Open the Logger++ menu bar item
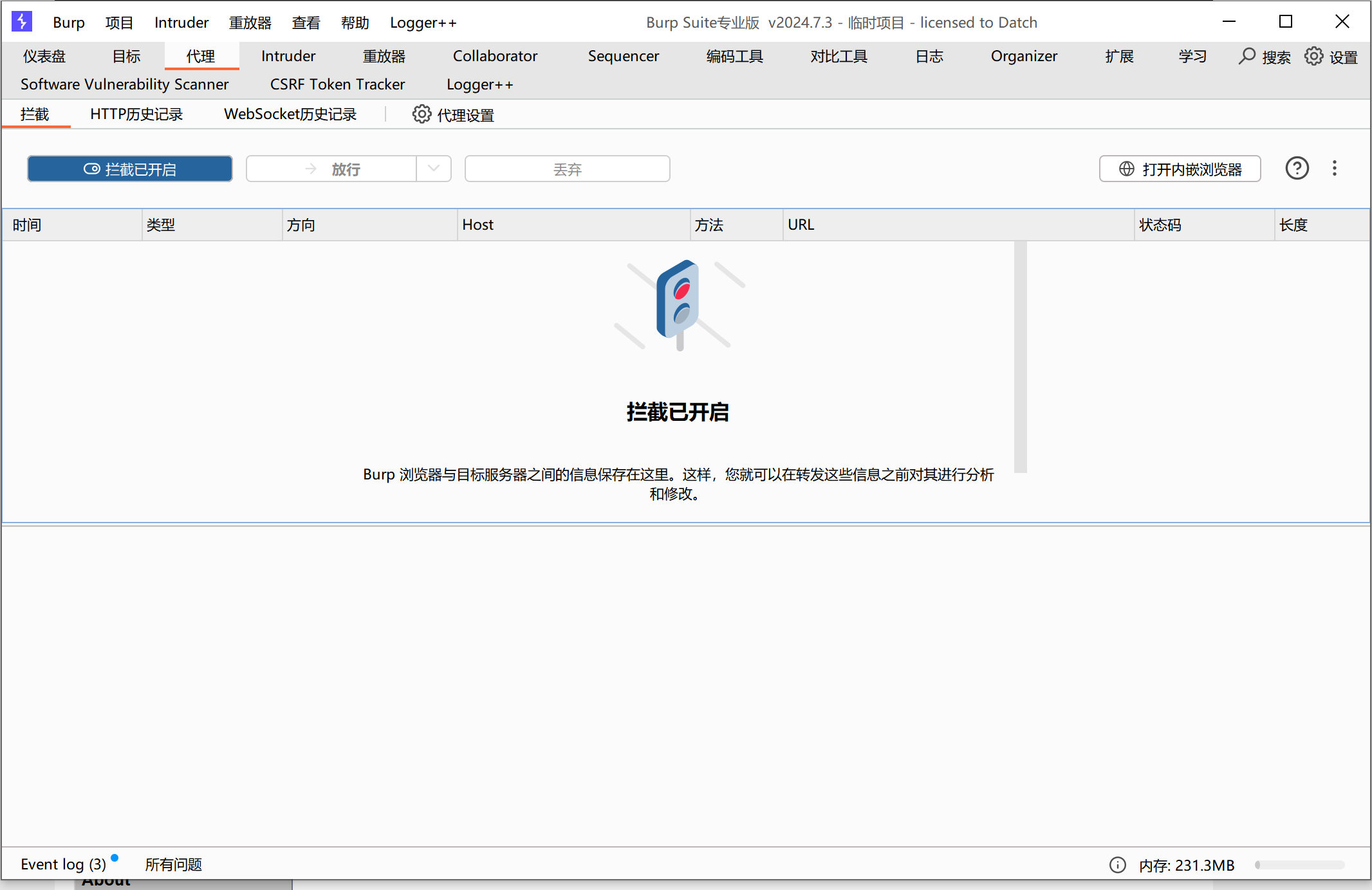 [x=423, y=23]
